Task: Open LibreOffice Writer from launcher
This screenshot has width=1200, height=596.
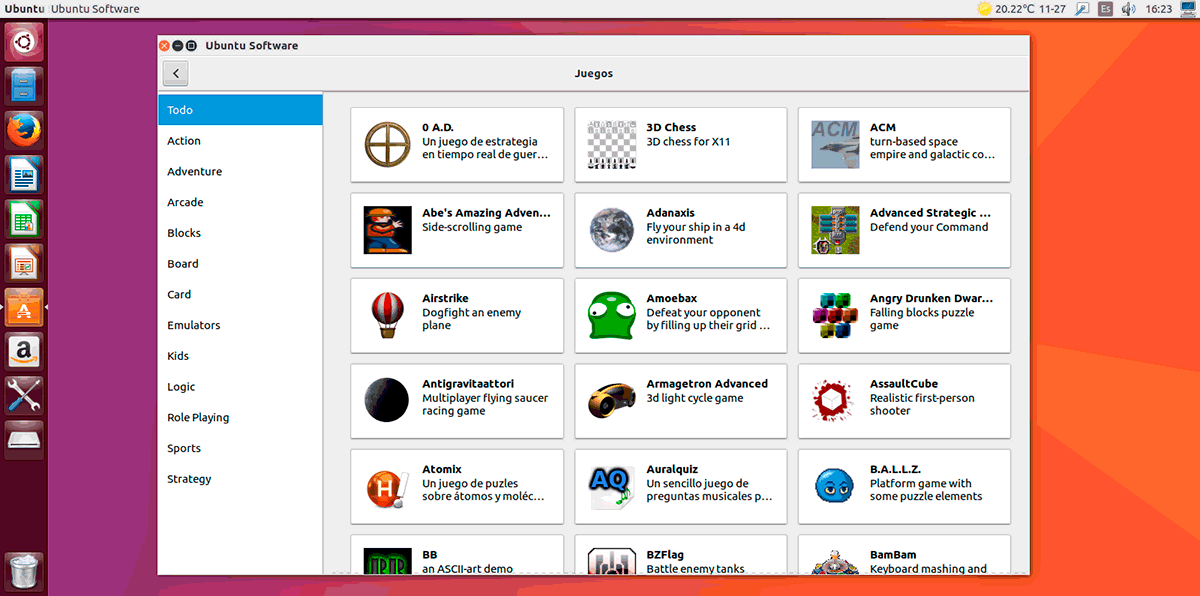Action: coord(24,174)
